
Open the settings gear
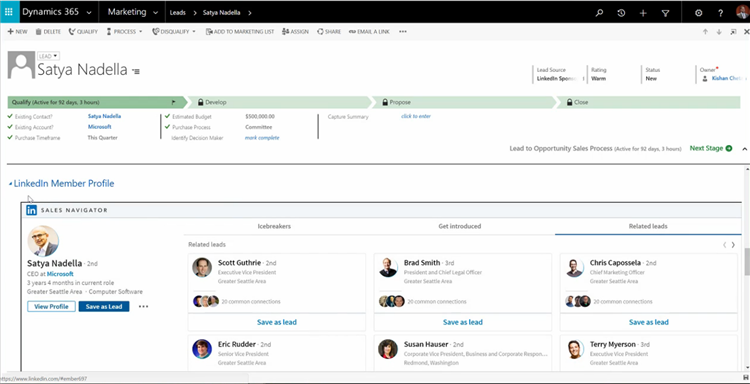coord(698,13)
